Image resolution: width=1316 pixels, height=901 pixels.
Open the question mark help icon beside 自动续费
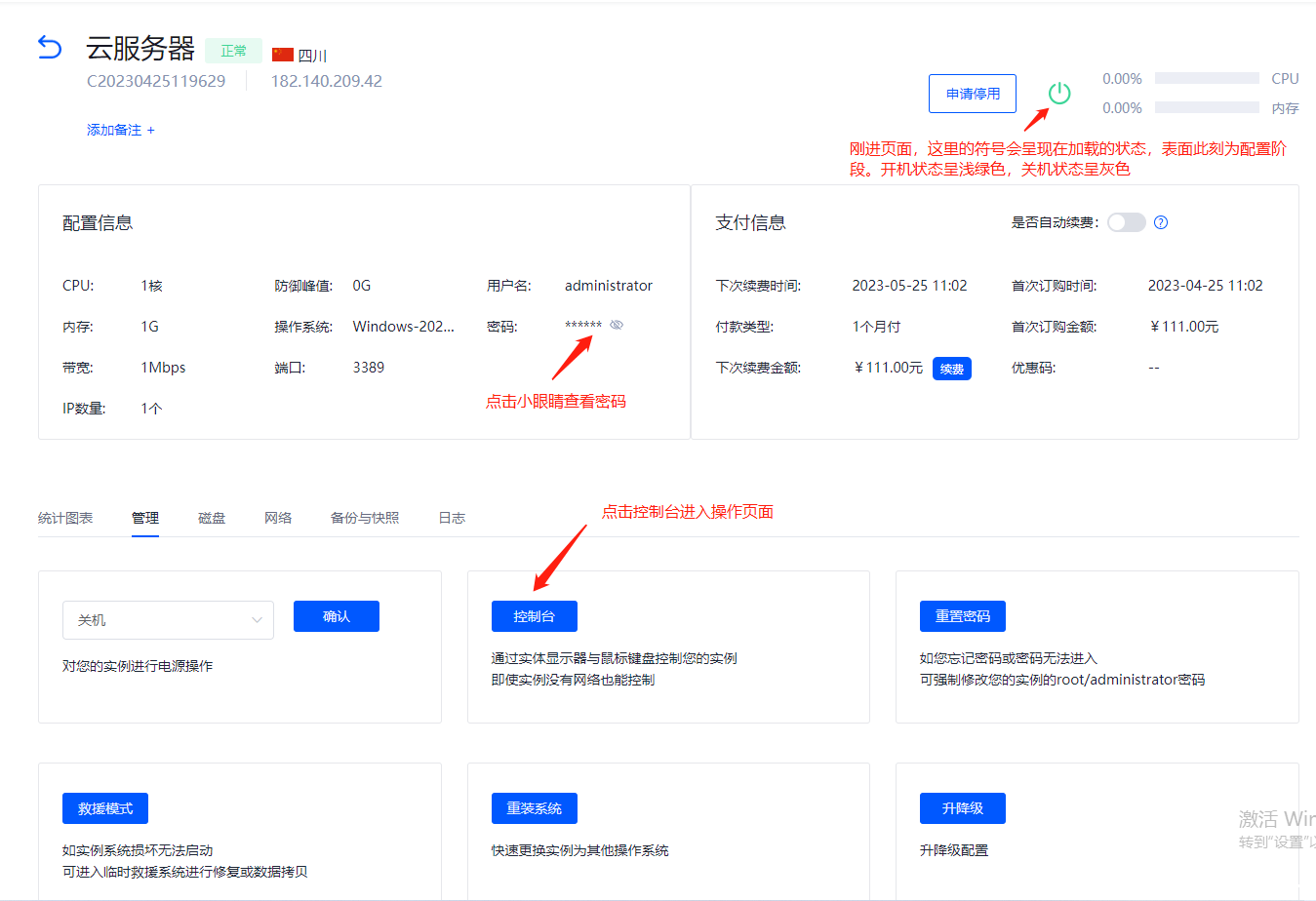[1160, 222]
